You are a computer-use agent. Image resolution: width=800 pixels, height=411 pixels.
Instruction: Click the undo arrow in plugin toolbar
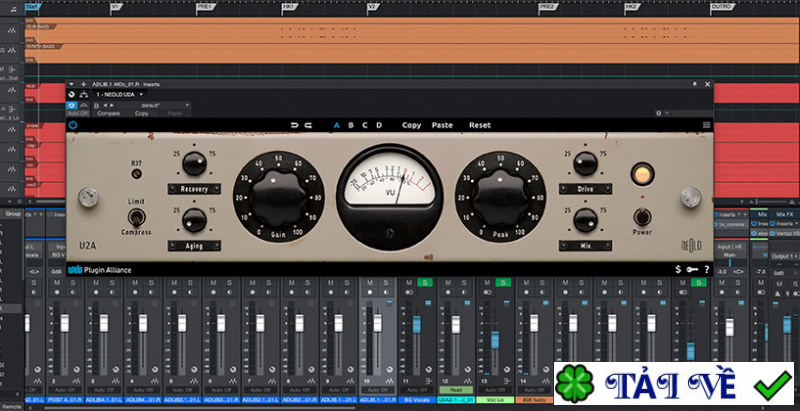(x=294, y=125)
